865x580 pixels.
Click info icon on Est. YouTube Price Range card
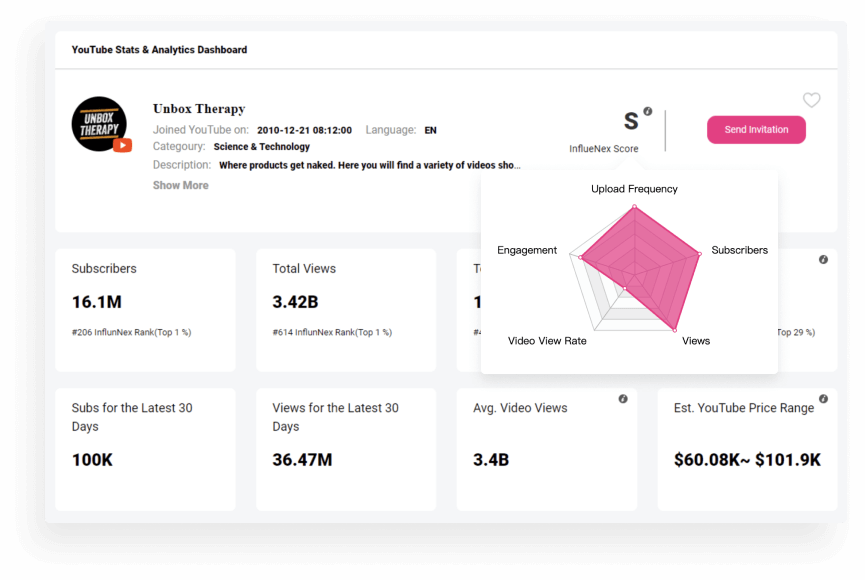[x=823, y=398]
